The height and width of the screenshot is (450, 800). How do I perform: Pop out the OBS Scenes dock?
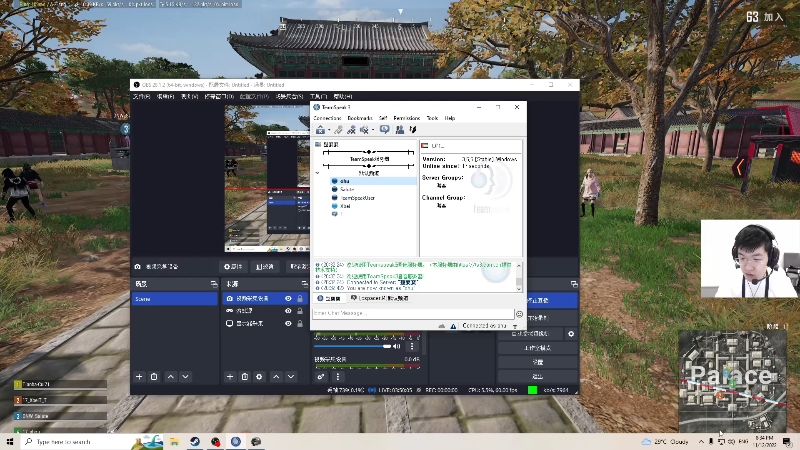[x=214, y=284]
